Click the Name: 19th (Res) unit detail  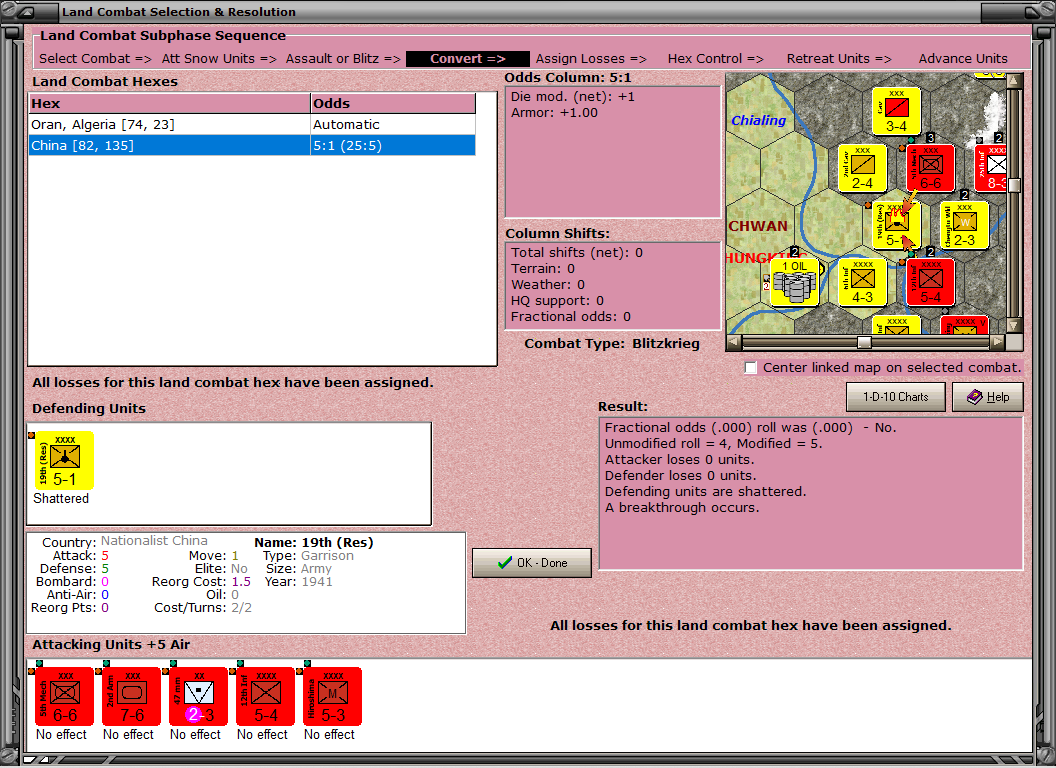[313, 542]
